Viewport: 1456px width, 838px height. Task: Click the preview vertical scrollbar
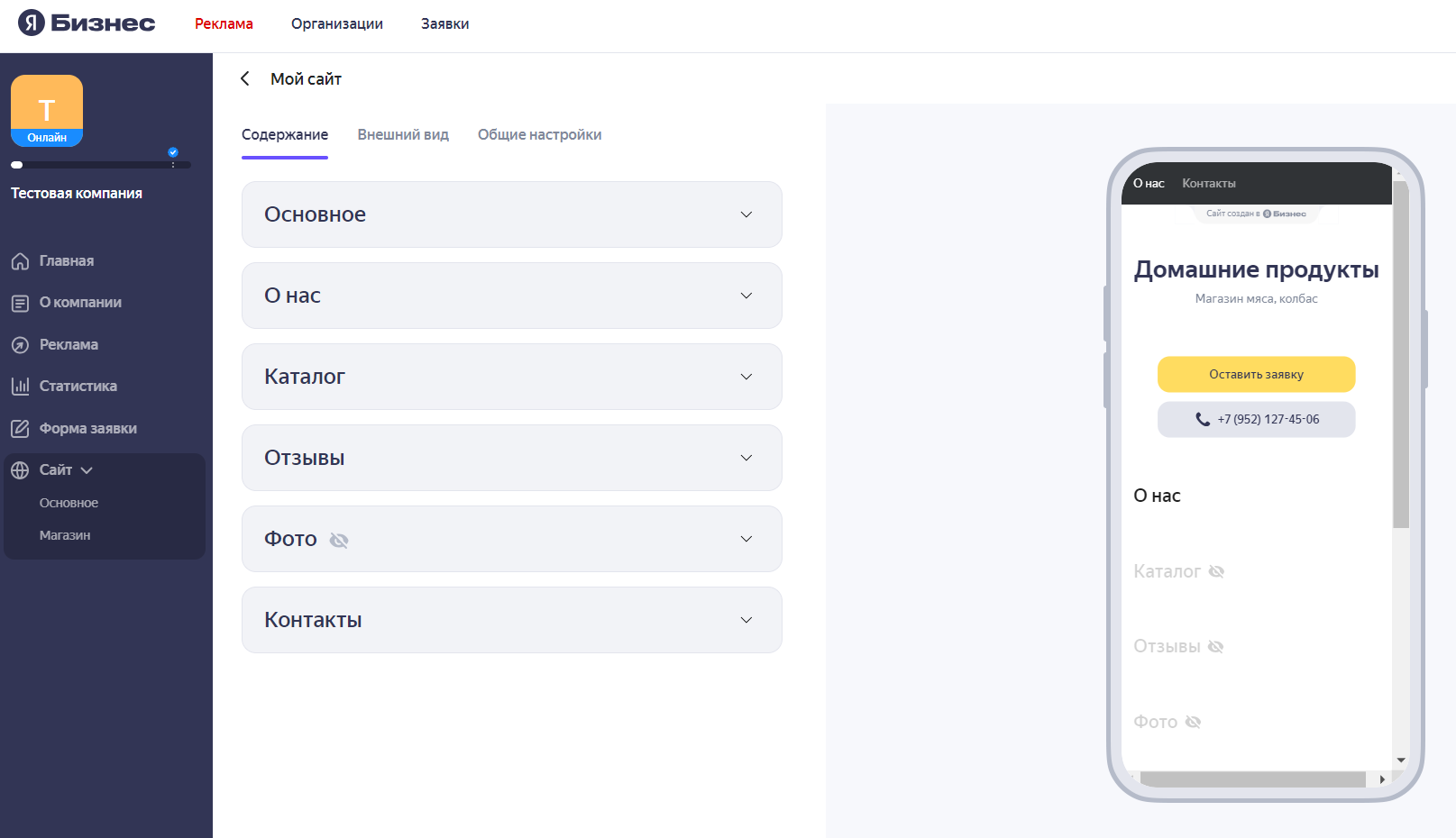click(x=1400, y=354)
